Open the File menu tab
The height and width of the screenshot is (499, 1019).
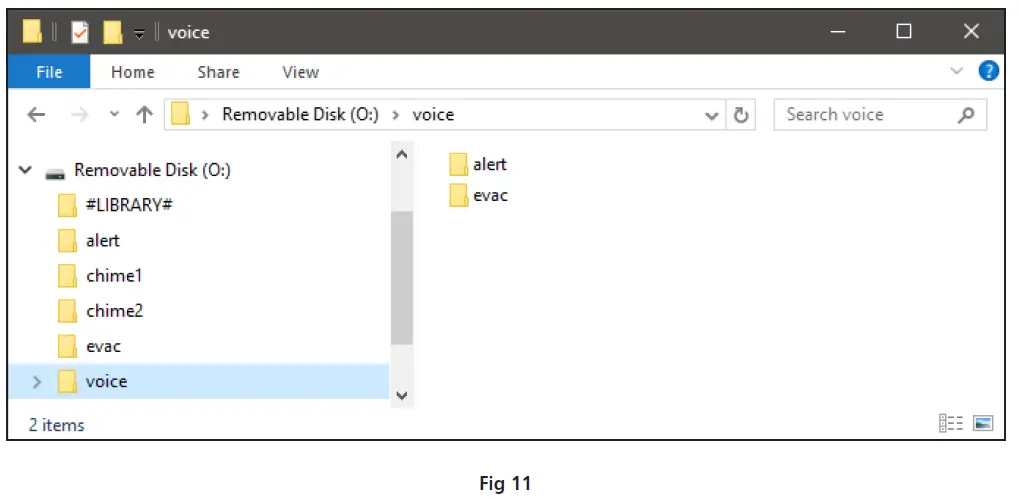tap(49, 72)
